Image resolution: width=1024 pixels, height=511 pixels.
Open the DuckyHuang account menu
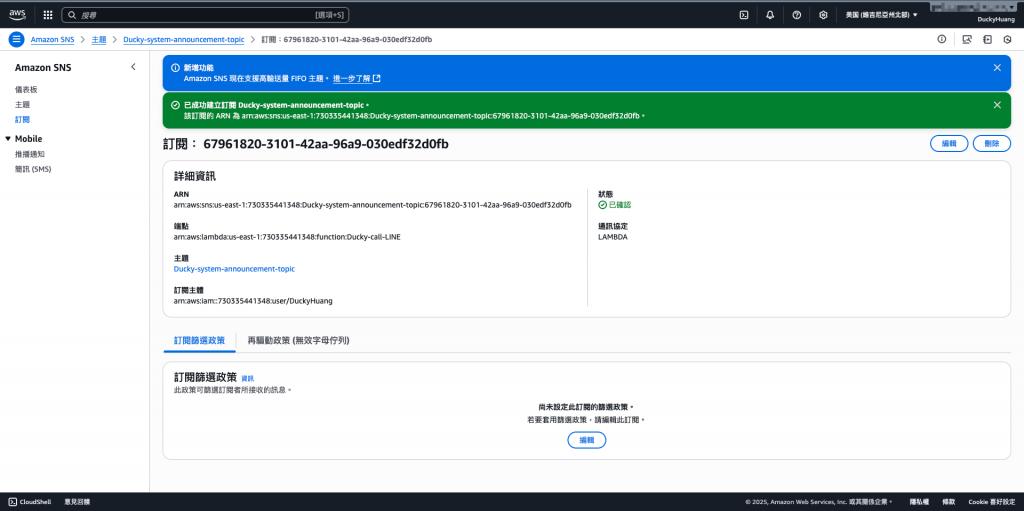(996, 20)
